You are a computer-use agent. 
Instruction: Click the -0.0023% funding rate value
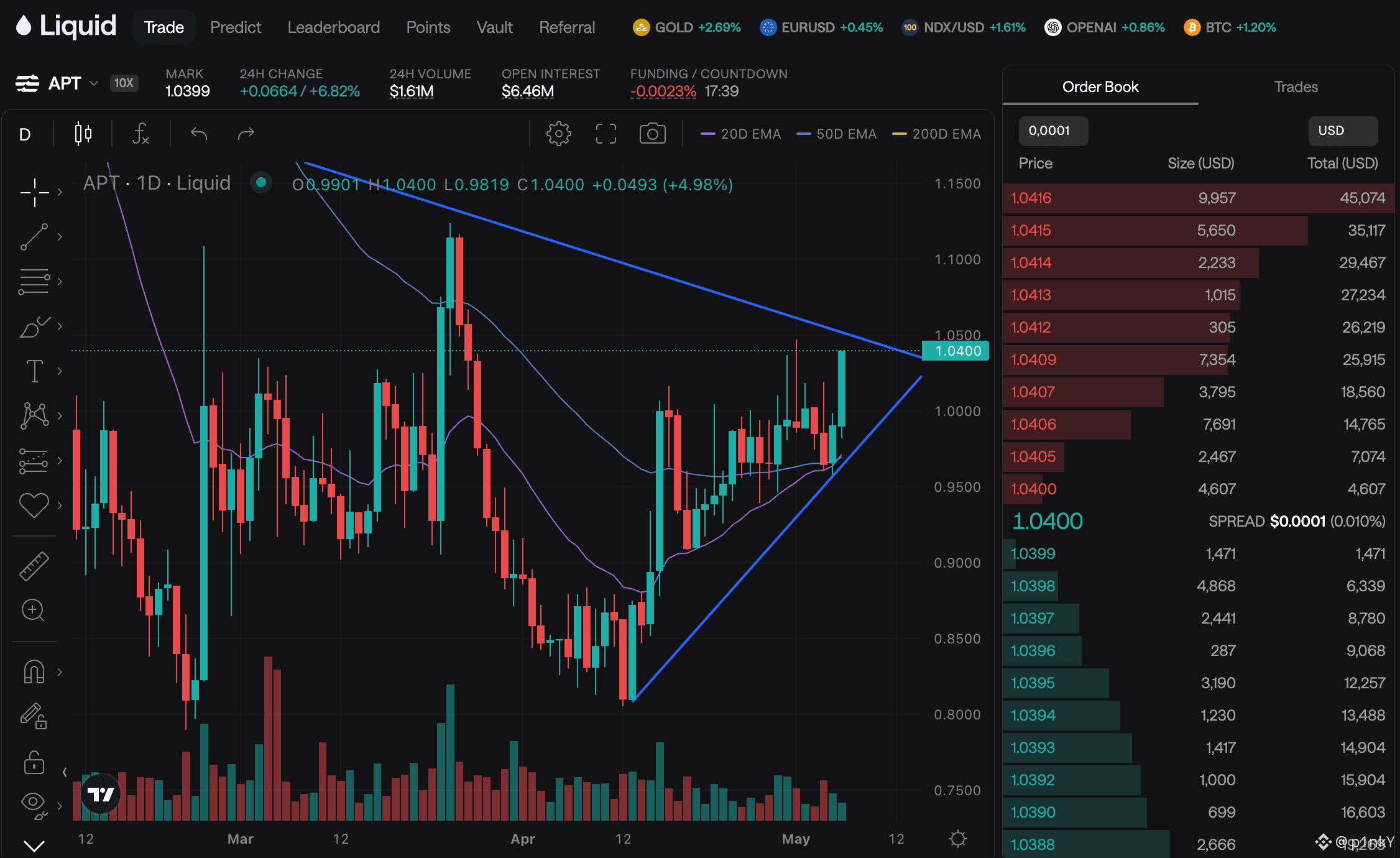(x=663, y=91)
